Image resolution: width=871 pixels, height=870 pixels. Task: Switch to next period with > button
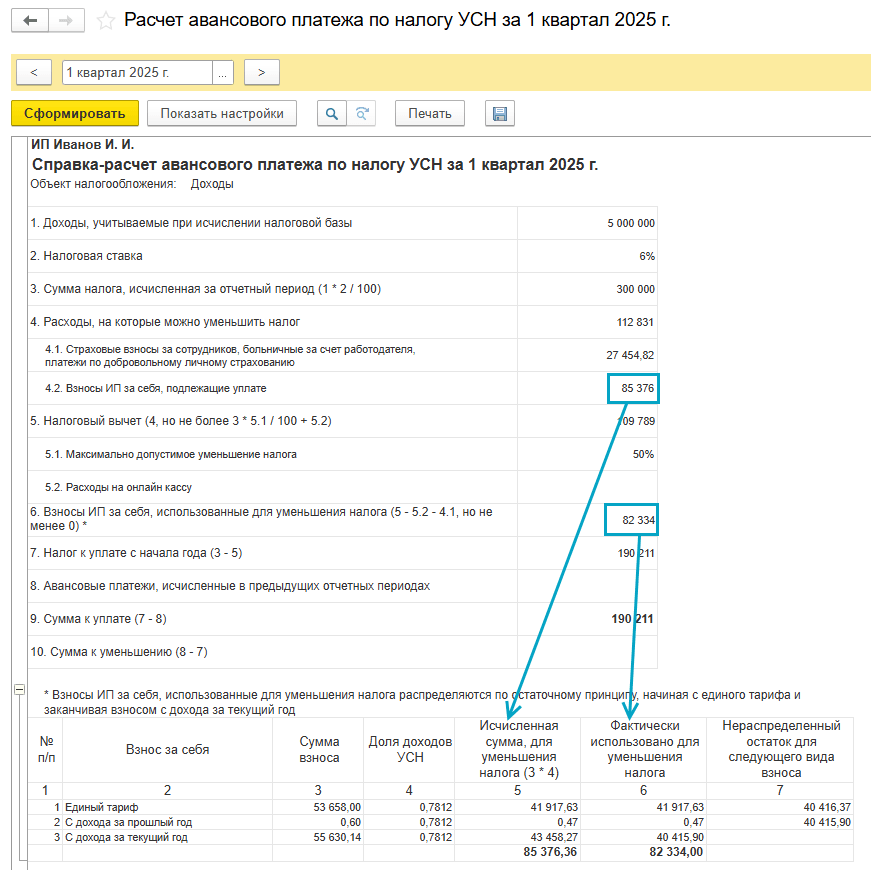click(262, 72)
